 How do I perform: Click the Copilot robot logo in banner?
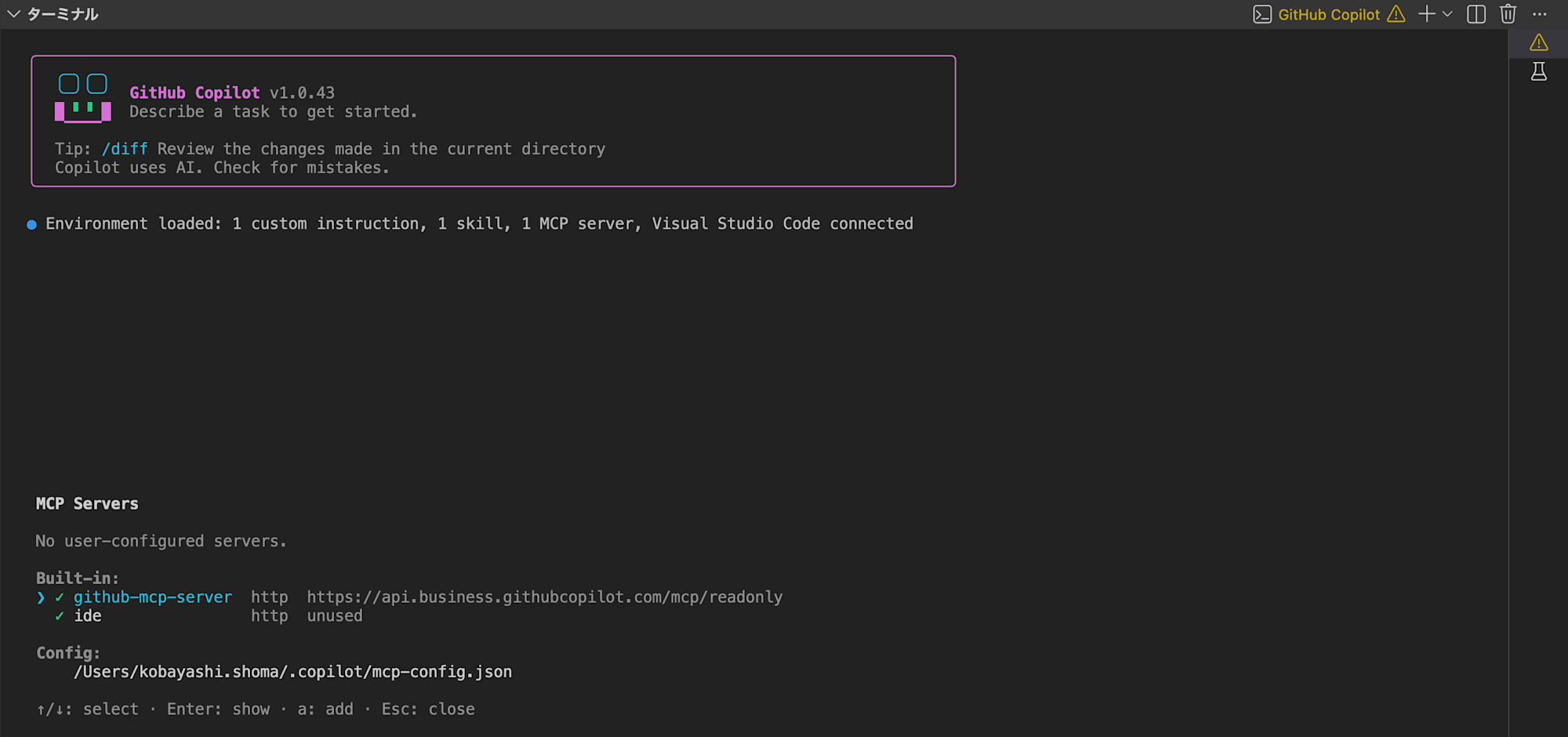83,98
